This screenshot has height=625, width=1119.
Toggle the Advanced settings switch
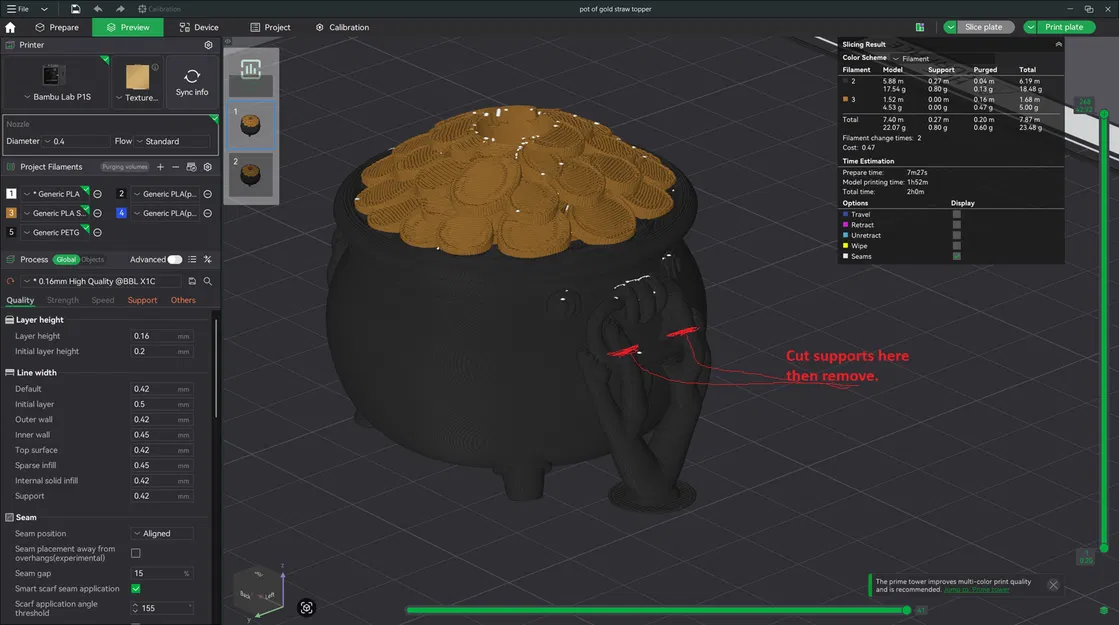(x=174, y=260)
